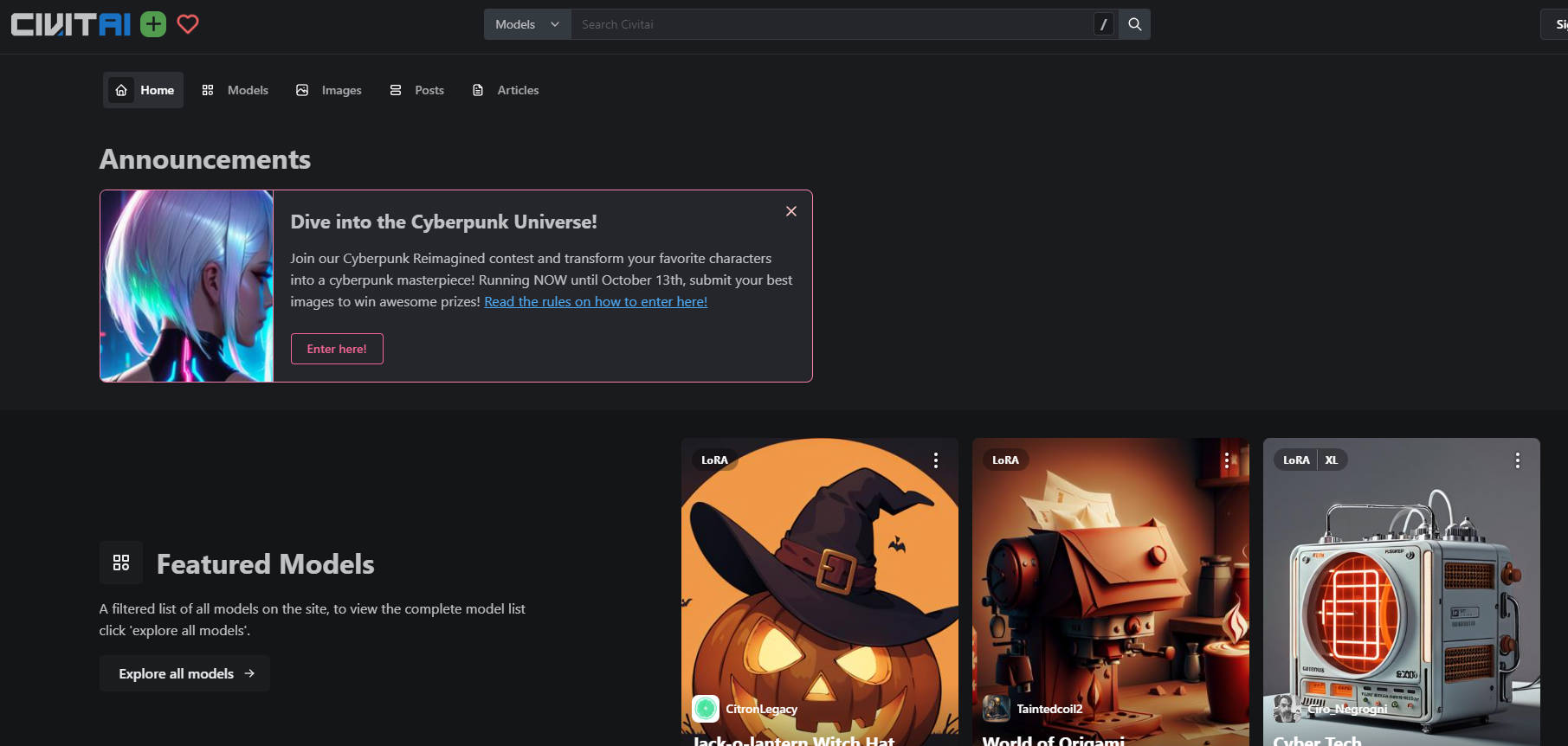Switch to the Models tab

[236, 90]
